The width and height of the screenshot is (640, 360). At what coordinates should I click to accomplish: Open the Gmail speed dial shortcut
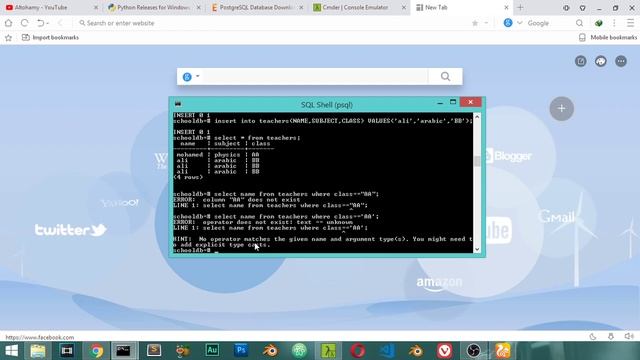(556, 216)
